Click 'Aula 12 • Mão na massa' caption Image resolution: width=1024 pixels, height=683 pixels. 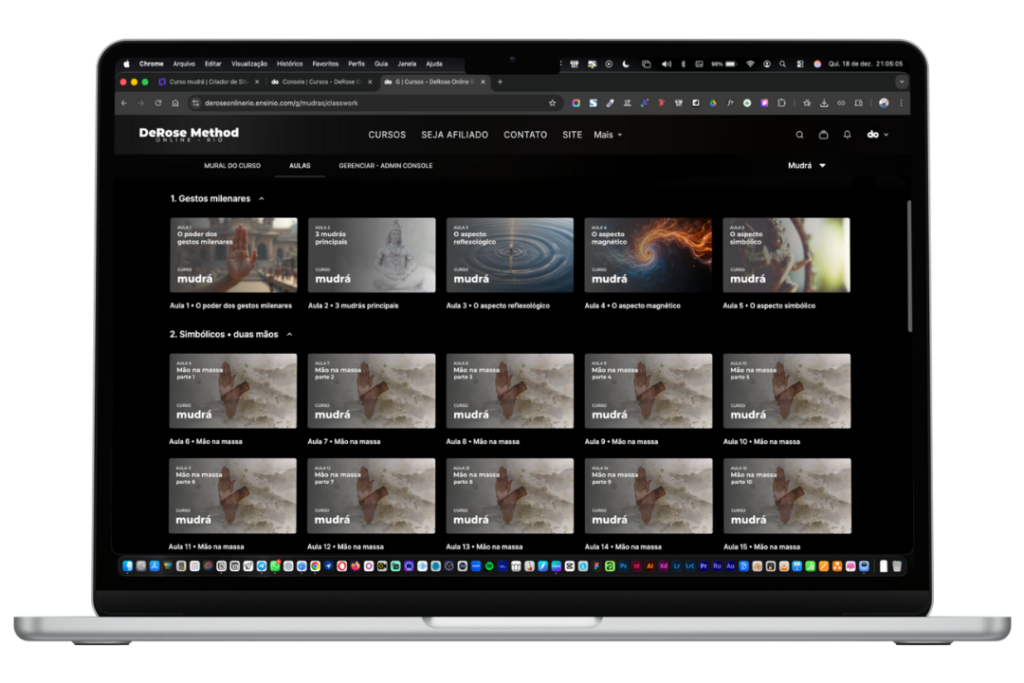tap(345, 547)
